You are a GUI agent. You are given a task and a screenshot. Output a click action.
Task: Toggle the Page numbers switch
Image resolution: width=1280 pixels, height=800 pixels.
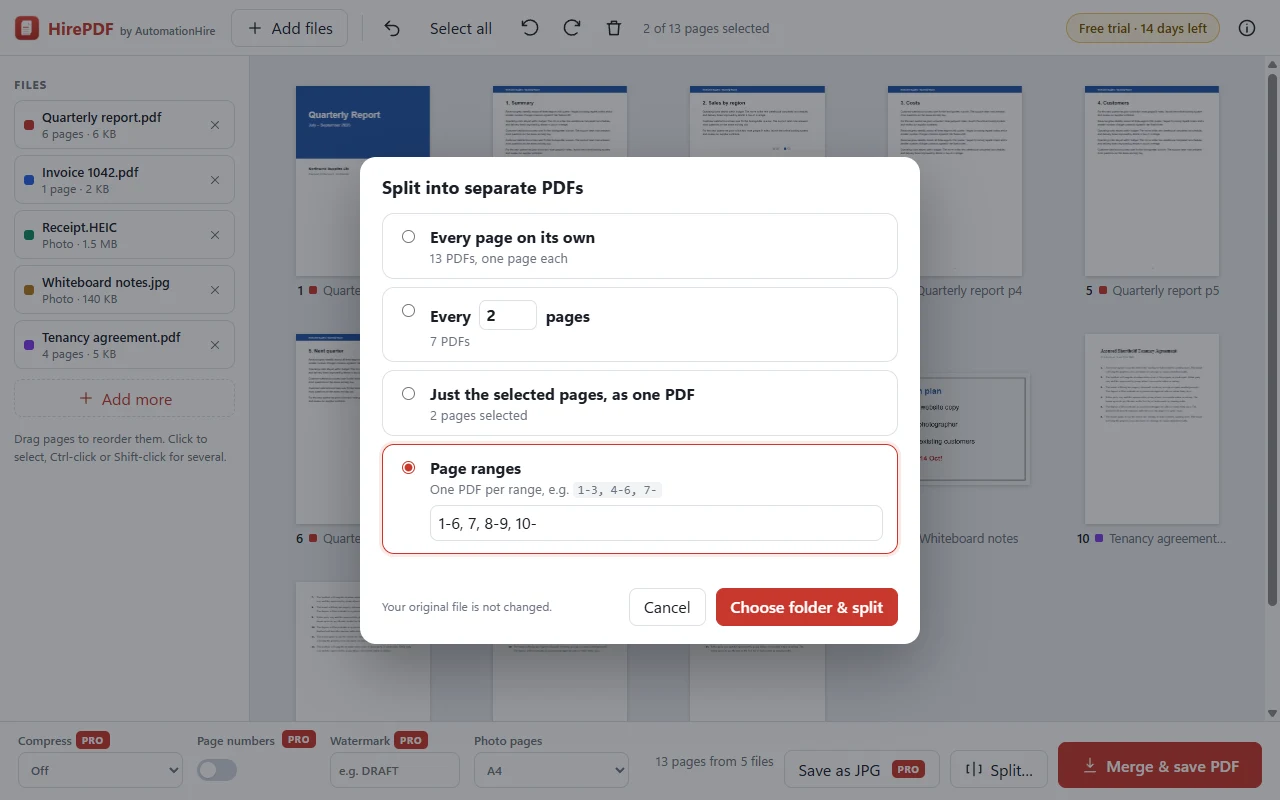click(217, 770)
